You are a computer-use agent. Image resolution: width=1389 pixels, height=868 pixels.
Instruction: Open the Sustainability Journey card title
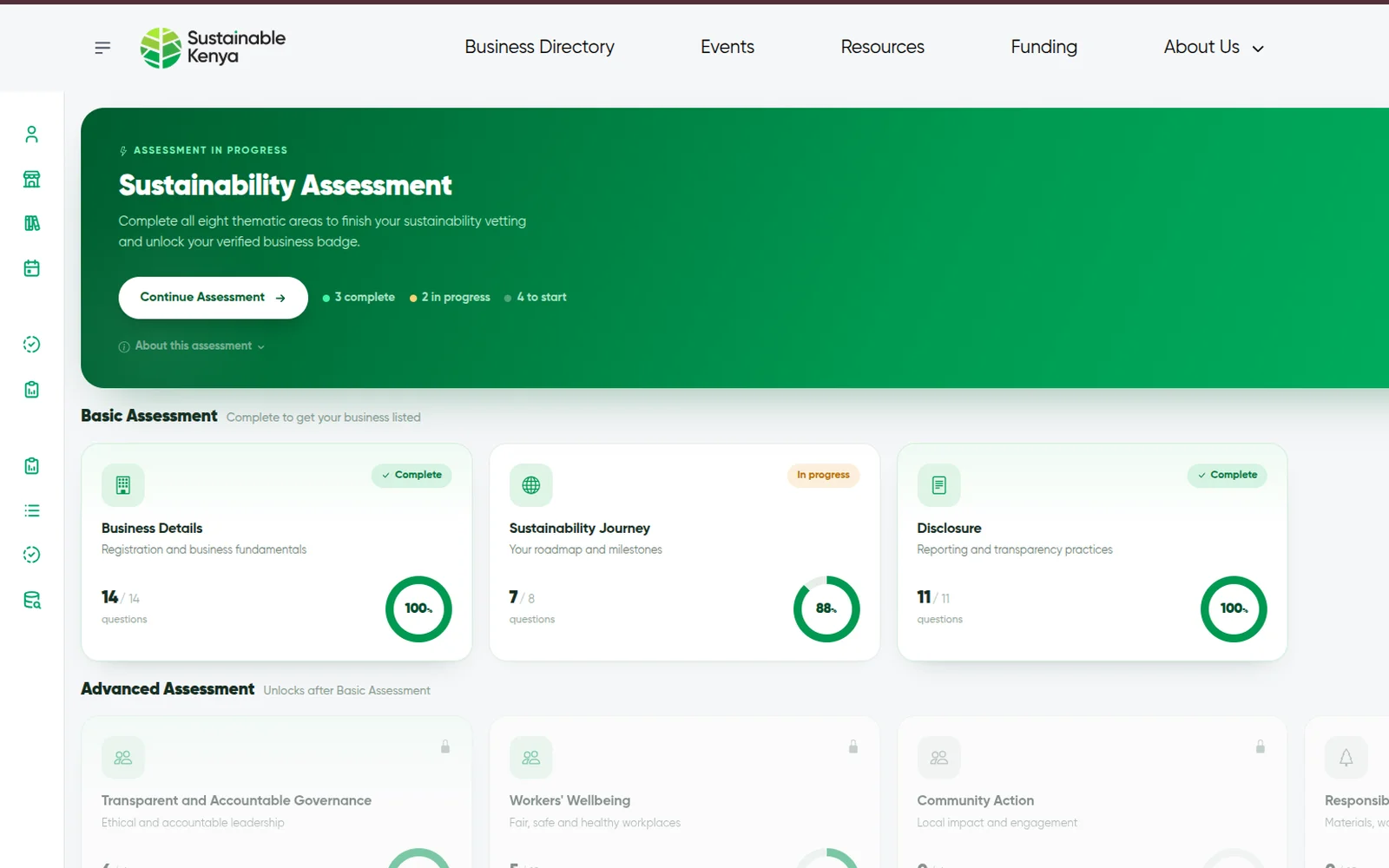579,528
